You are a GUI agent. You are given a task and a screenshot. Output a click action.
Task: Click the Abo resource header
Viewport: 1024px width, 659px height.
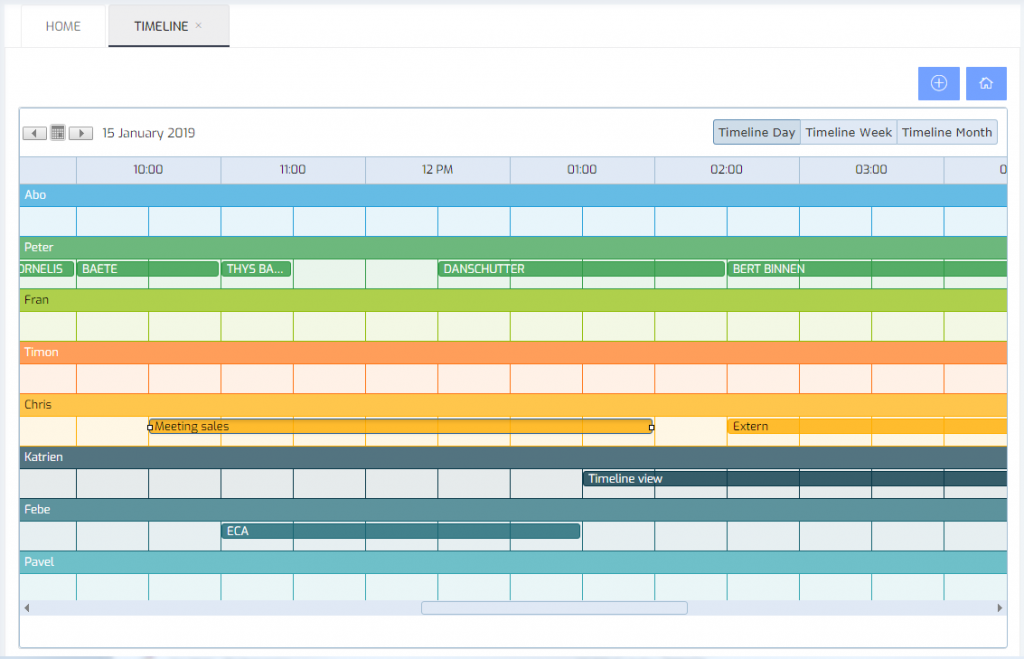[513, 195]
